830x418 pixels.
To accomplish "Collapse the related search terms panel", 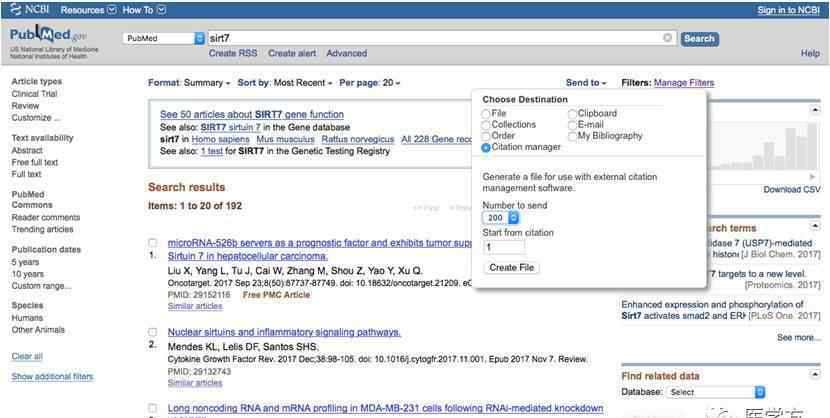I will (x=814, y=226).
